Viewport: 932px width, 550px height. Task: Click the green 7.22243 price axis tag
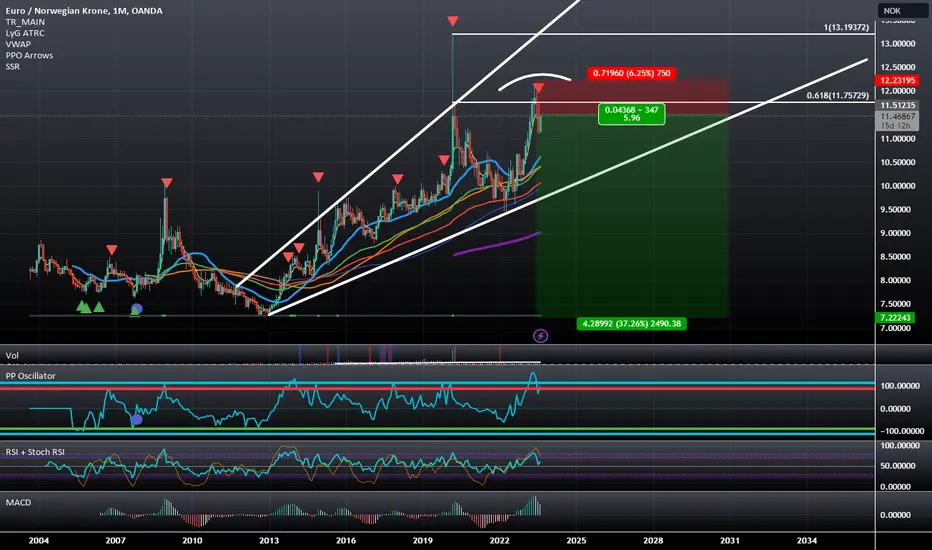tap(895, 318)
